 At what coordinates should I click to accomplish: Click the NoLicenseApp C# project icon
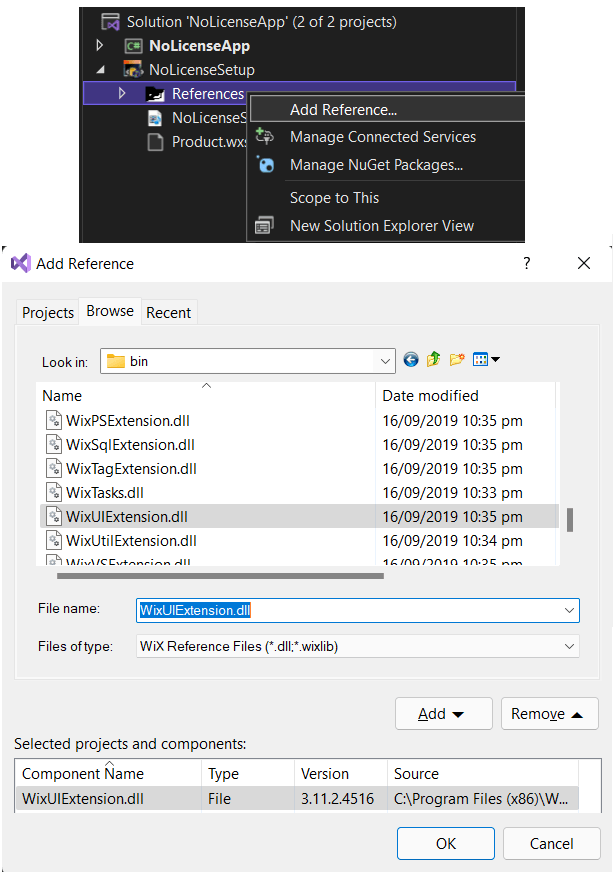135,44
